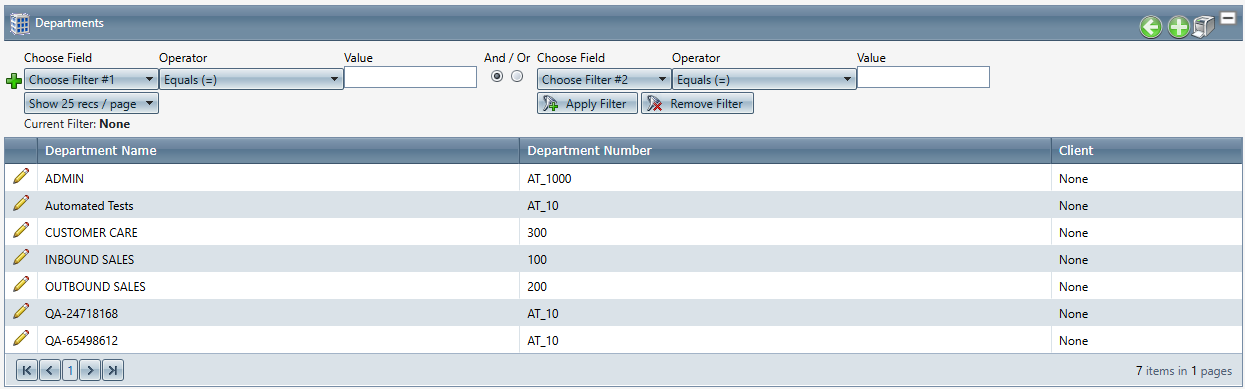Viewport: 1245px width, 389px height.
Task: Go to first page in pager
Action: (x=27, y=371)
